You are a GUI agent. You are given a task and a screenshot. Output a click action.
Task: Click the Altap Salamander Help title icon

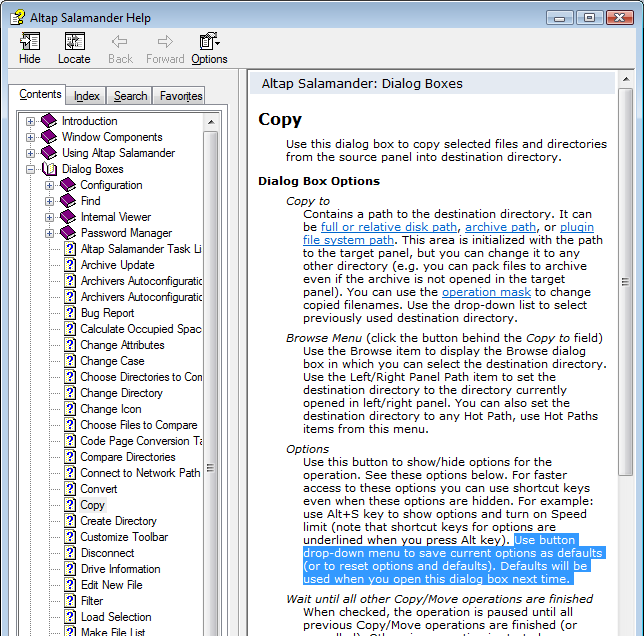17,18
